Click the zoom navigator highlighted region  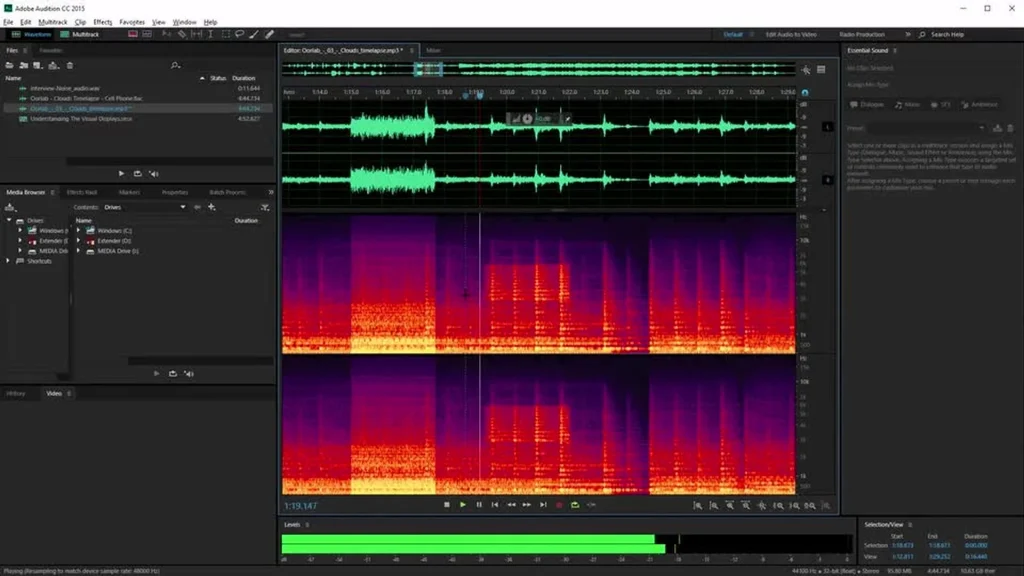[428, 69]
